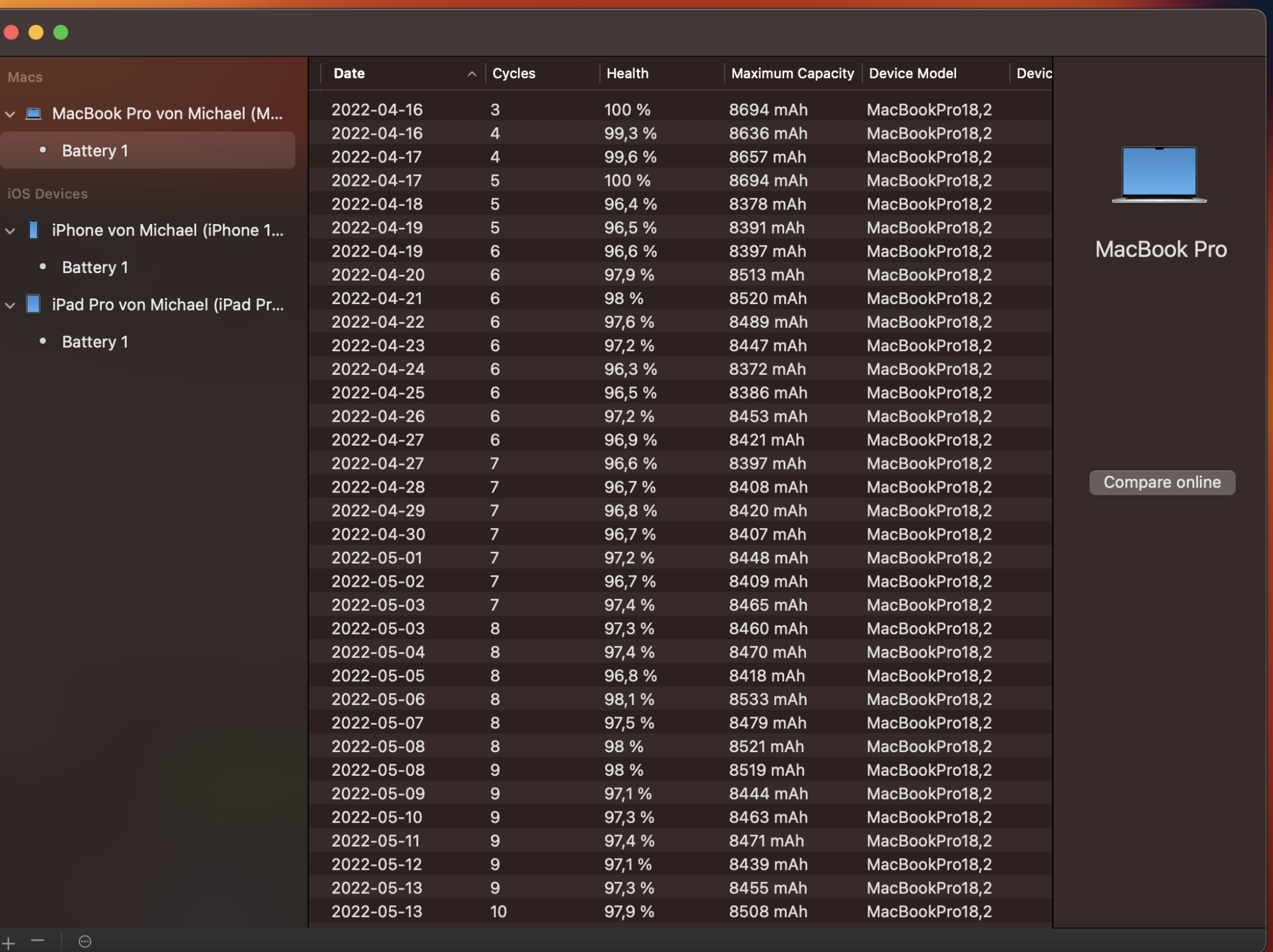Select Battery 1 under iPhone von Michael
Screen dimensions: 1273x952
click(95, 267)
